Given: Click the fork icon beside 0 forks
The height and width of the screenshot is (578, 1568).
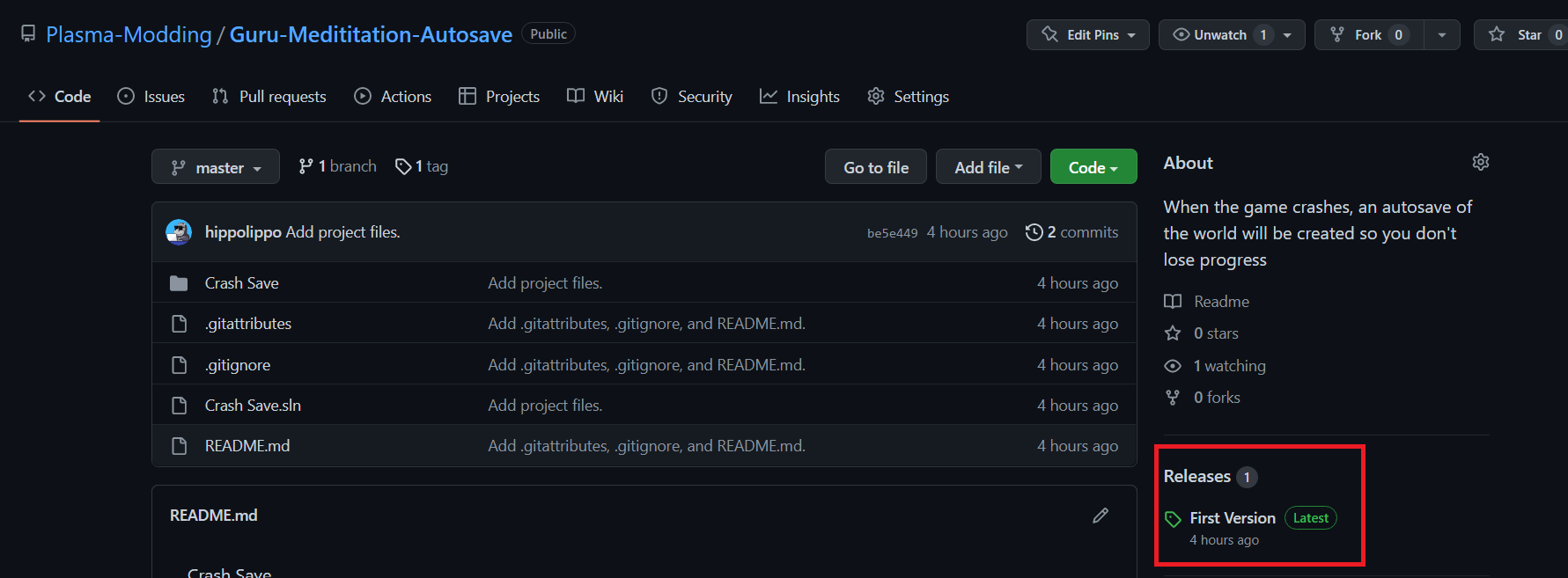Looking at the screenshot, I should pyautogui.click(x=1173, y=398).
